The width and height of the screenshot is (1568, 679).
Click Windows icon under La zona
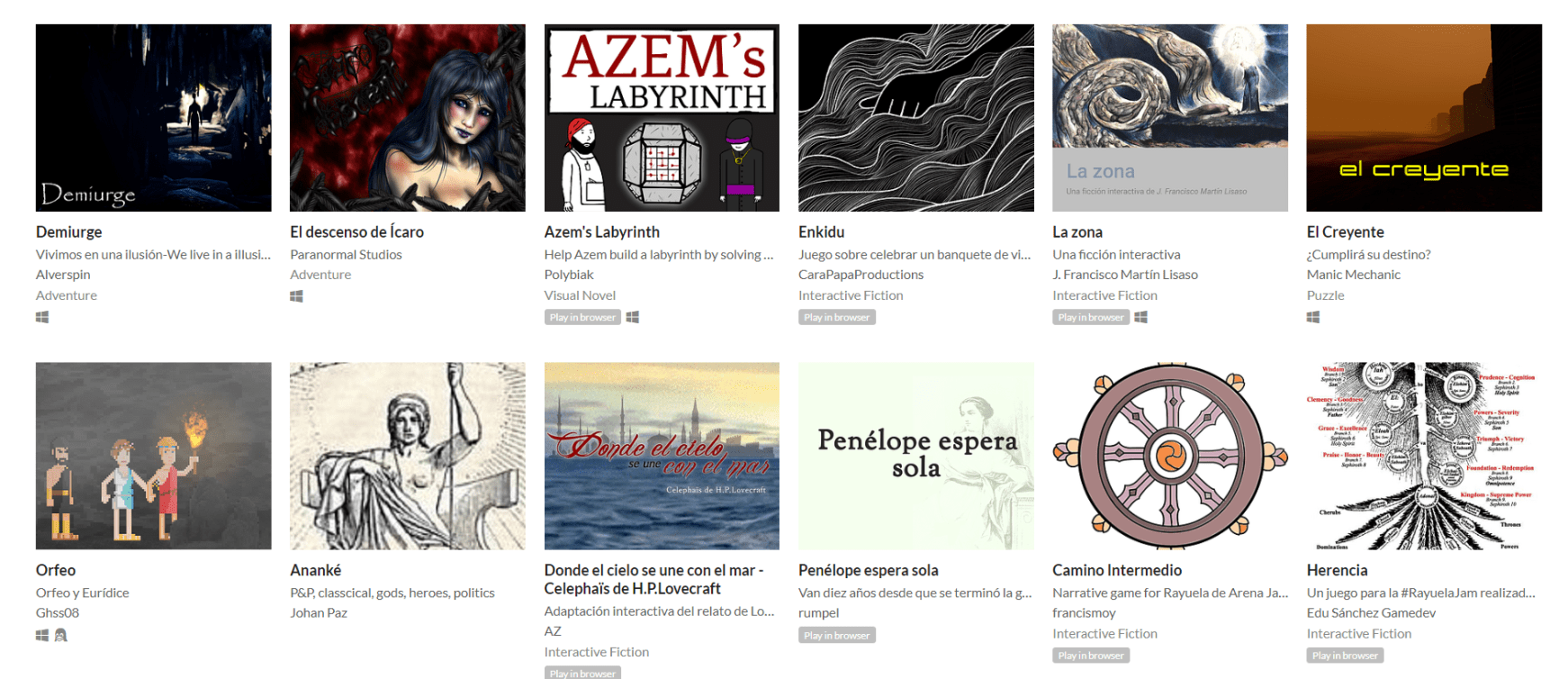point(1140,317)
